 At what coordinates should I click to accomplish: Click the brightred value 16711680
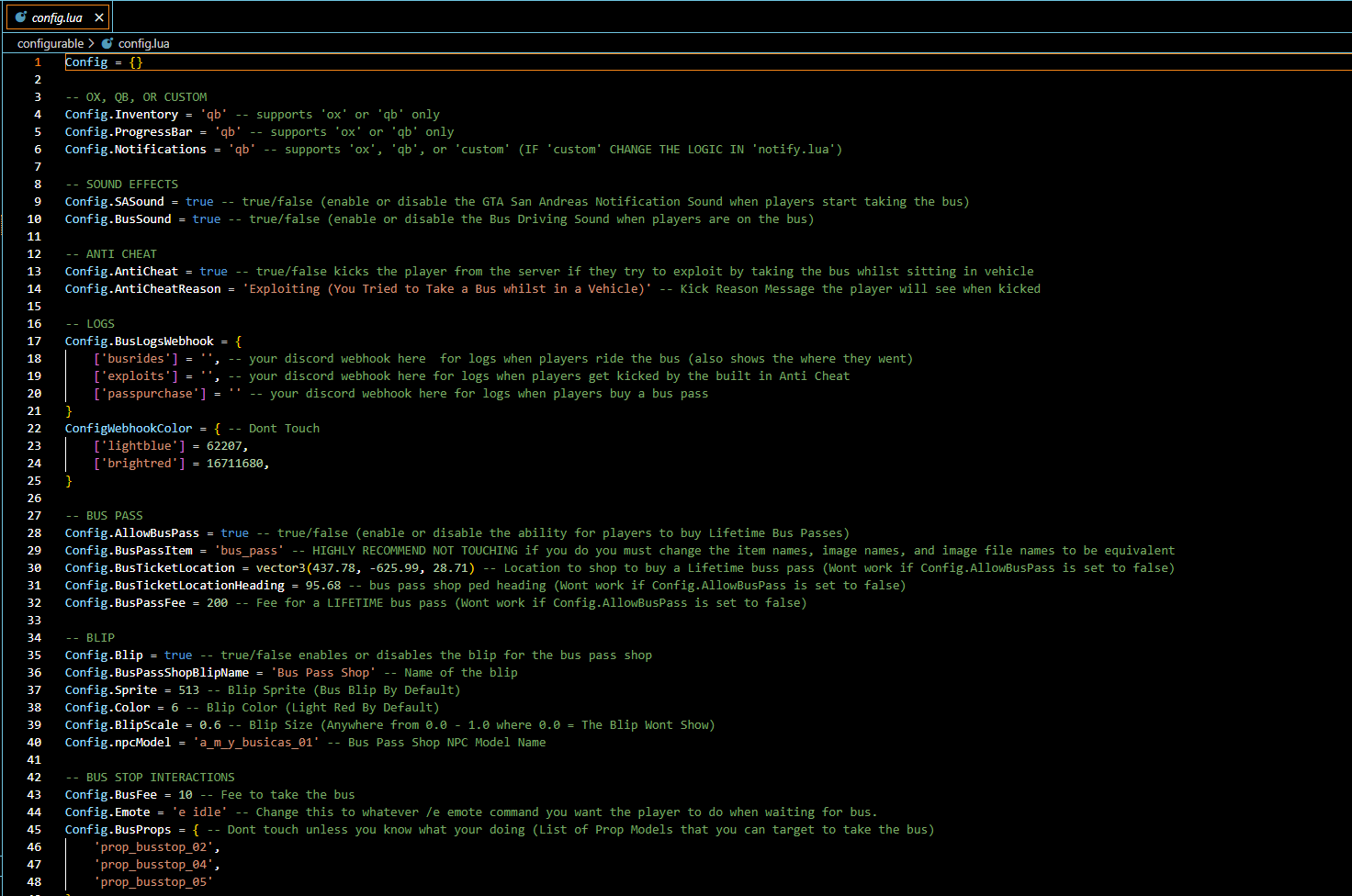pos(235,464)
